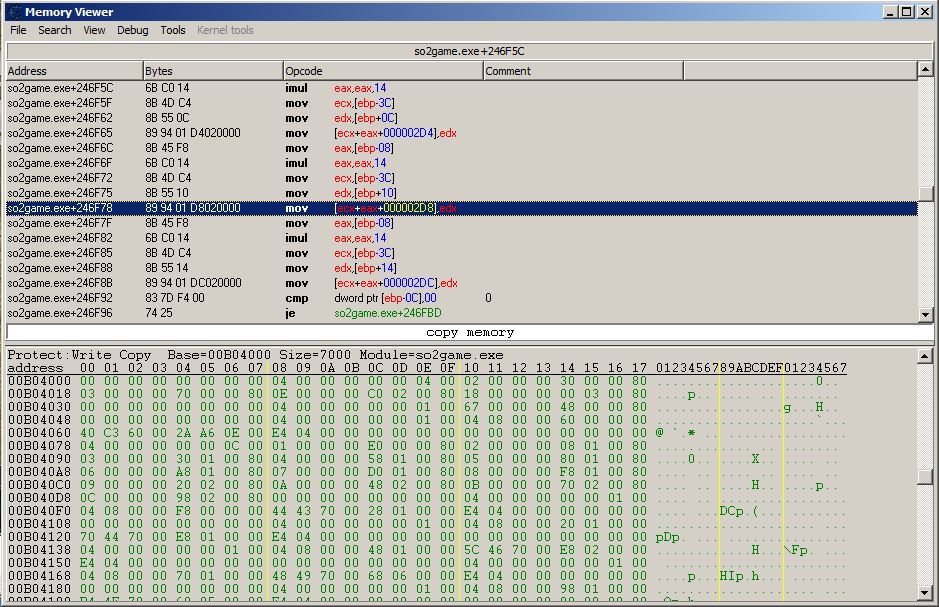Click the Comment column header
The height and width of the screenshot is (607, 939).
click(x=583, y=71)
